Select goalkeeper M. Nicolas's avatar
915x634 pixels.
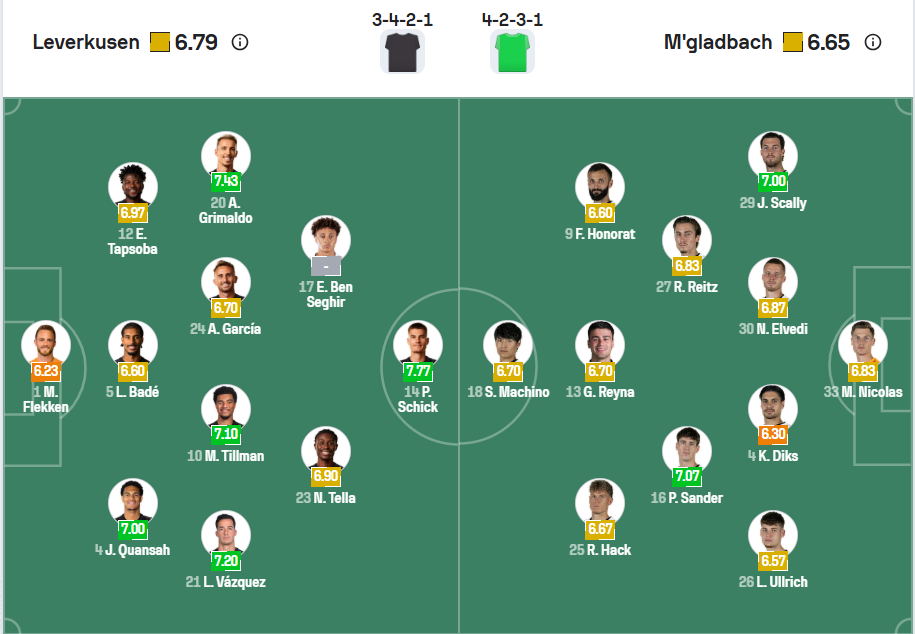863,346
